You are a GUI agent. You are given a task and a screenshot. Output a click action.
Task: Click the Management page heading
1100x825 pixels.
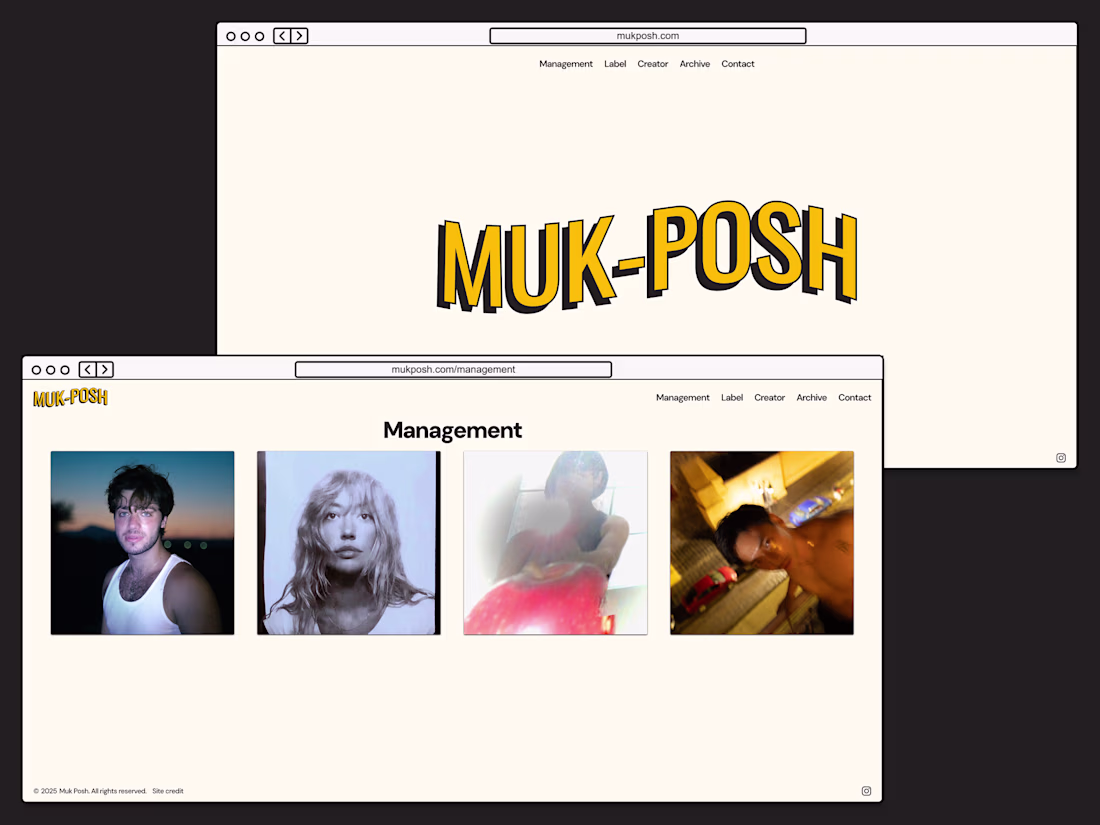click(452, 430)
